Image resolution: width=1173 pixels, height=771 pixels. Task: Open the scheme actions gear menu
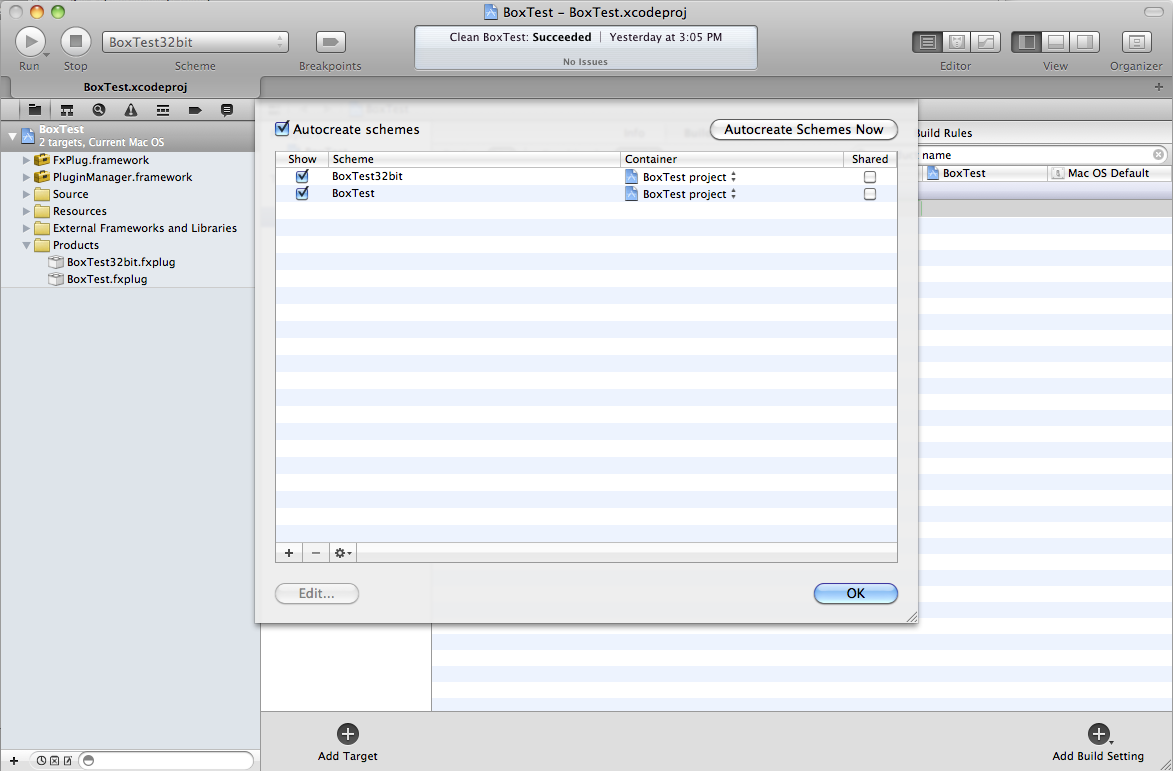click(x=343, y=553)
